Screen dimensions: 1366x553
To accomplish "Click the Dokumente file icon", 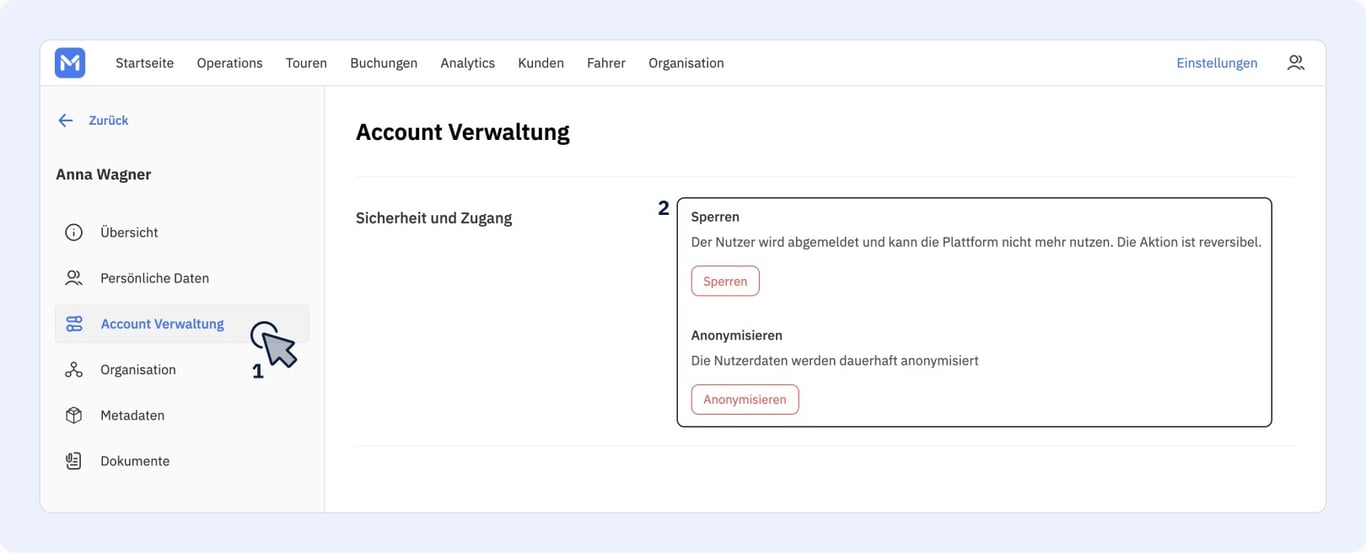I will [x=74, y=461].
